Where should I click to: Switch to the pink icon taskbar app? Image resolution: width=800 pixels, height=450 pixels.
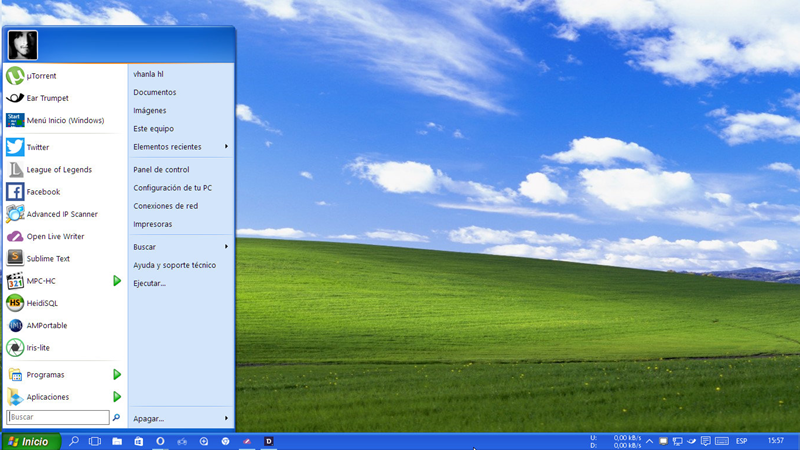(x=247, y=441)
